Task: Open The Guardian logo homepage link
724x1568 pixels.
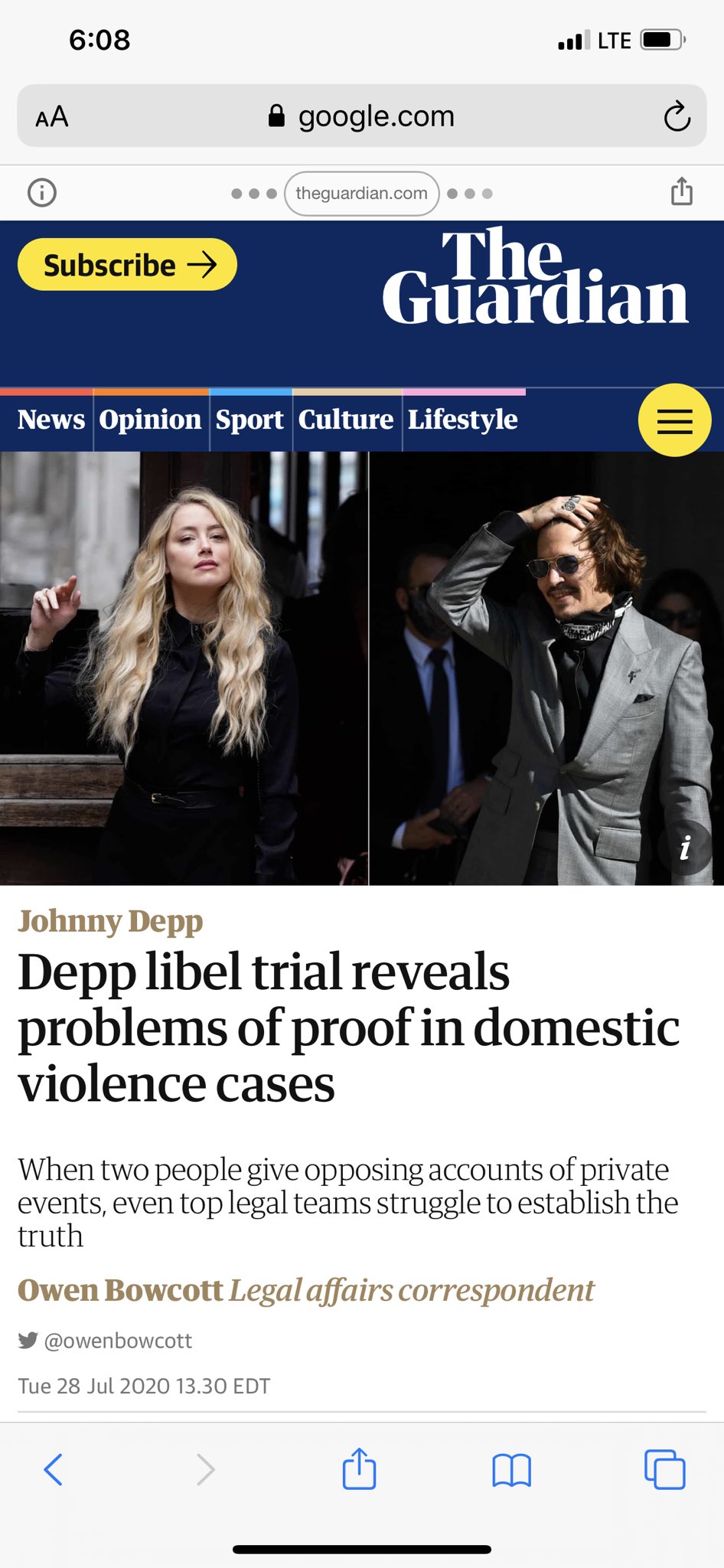Action: (x=536, y=277)
